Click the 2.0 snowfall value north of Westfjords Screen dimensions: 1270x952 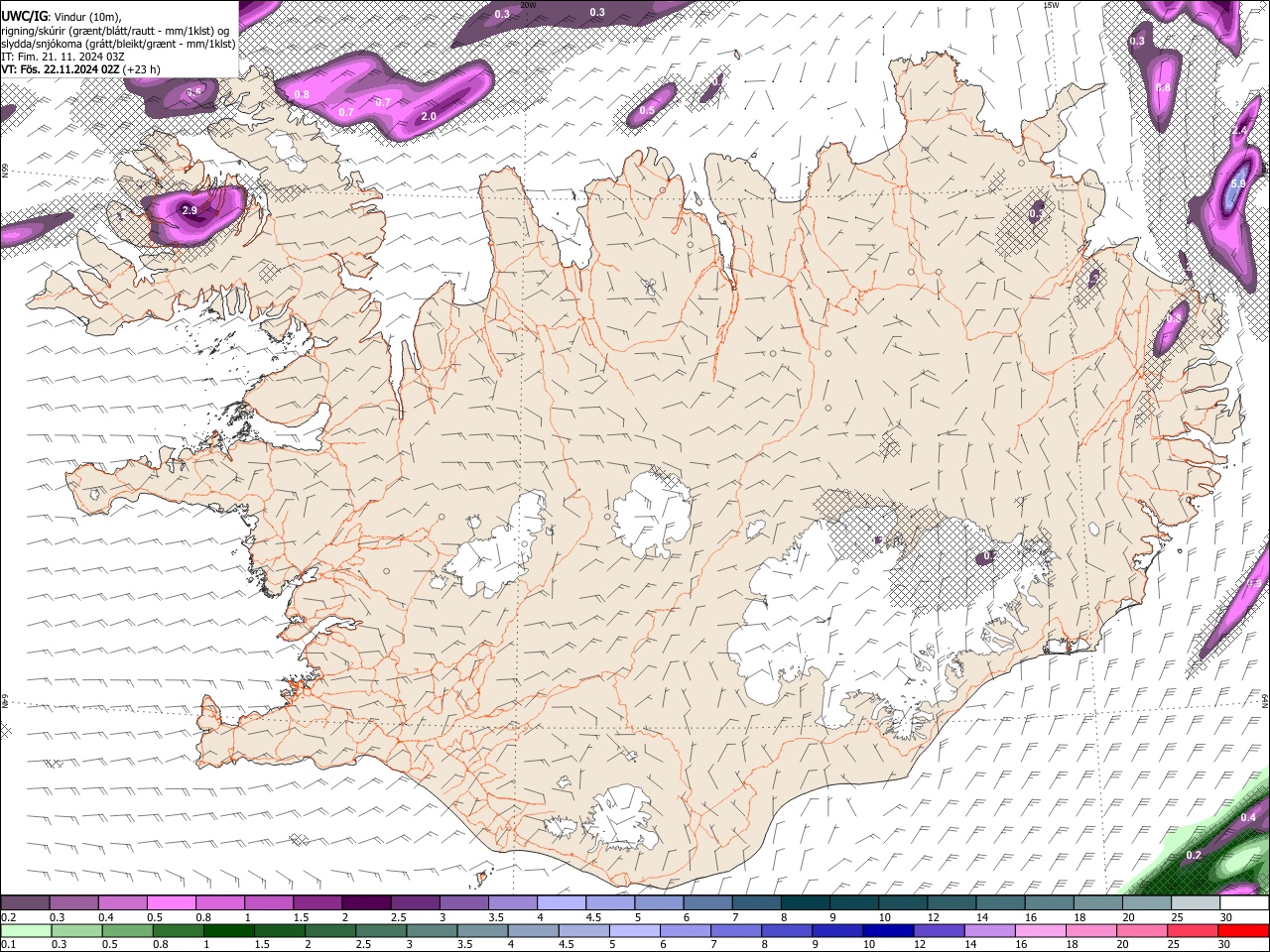429,117
